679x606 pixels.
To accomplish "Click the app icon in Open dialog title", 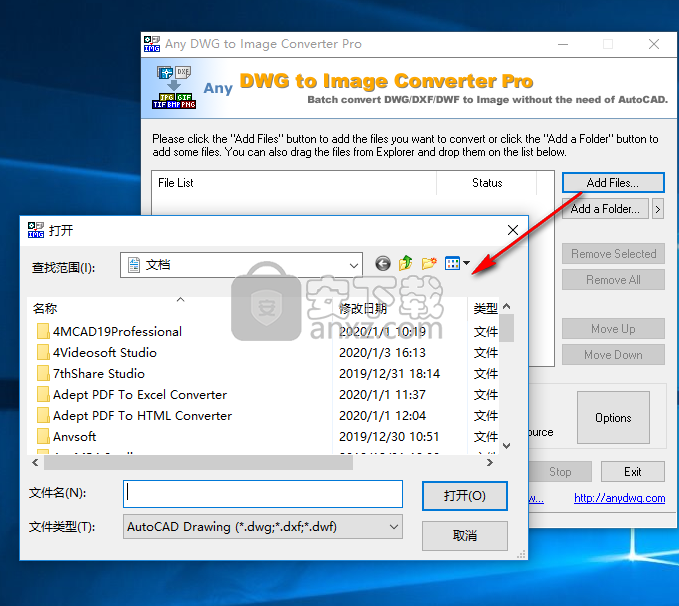I will click(36, 230).
